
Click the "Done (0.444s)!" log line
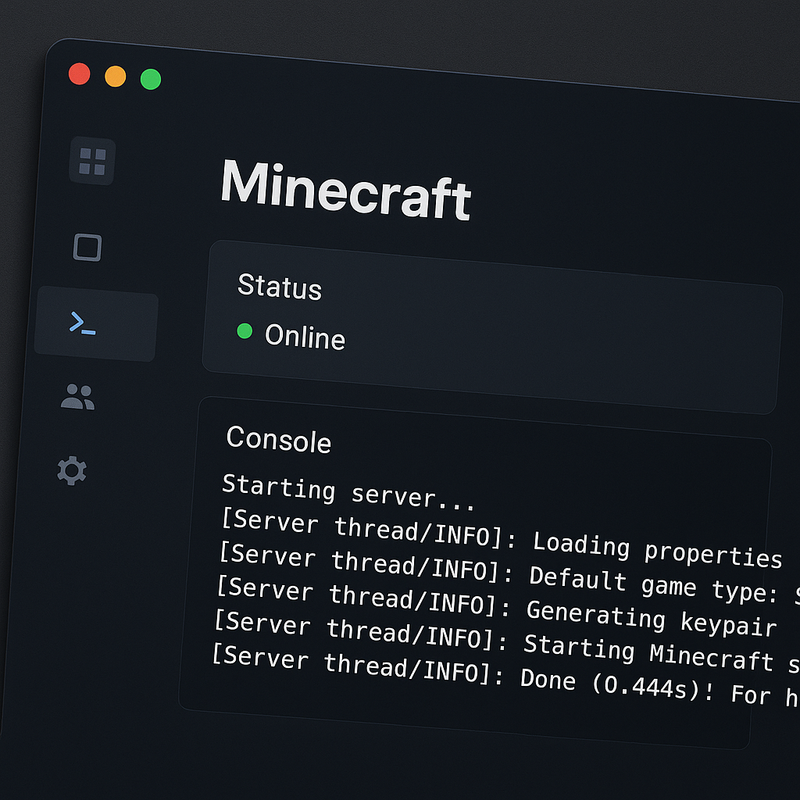(x=505, y=676)
